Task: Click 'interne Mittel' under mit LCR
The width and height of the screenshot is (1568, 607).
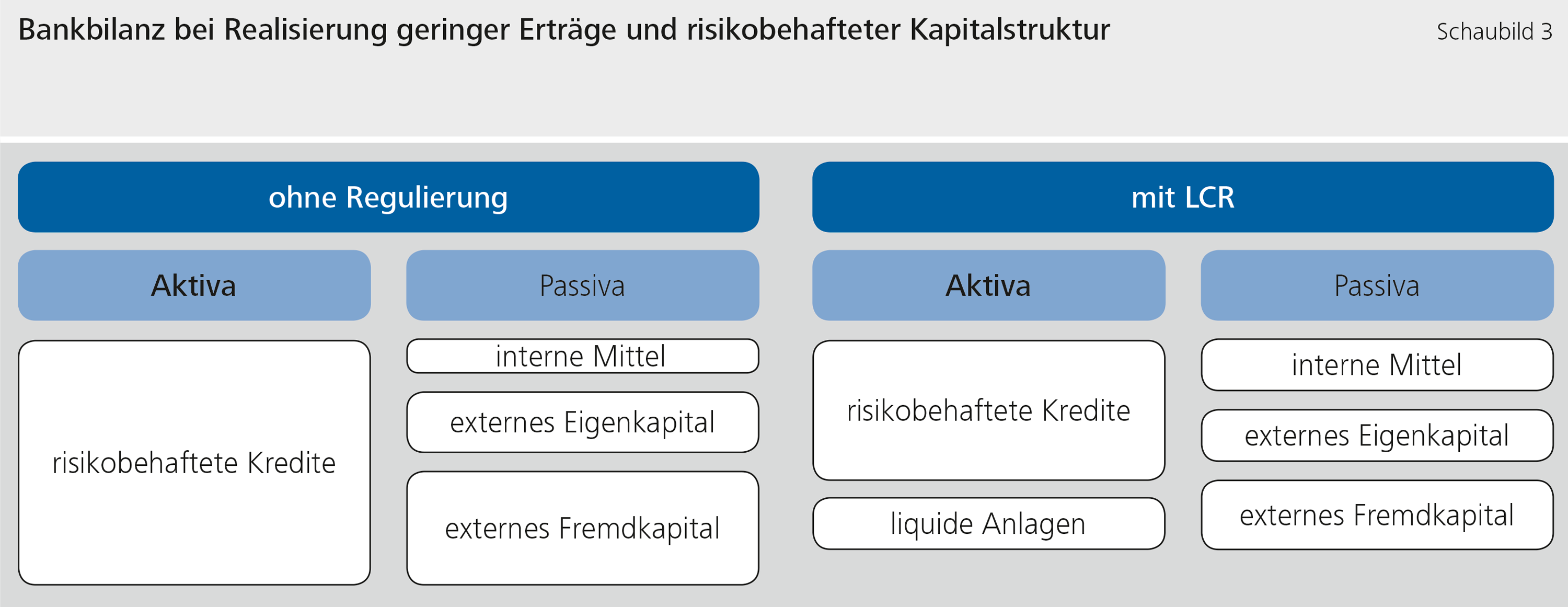Action: pyautogui.click(x=1377, y=365)
